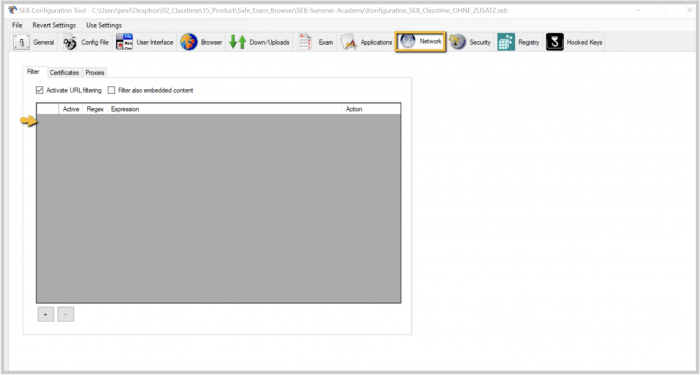This screenshot has width=700, height=375.
Task: Open the Browser globe icon
Action: [189, 42]
